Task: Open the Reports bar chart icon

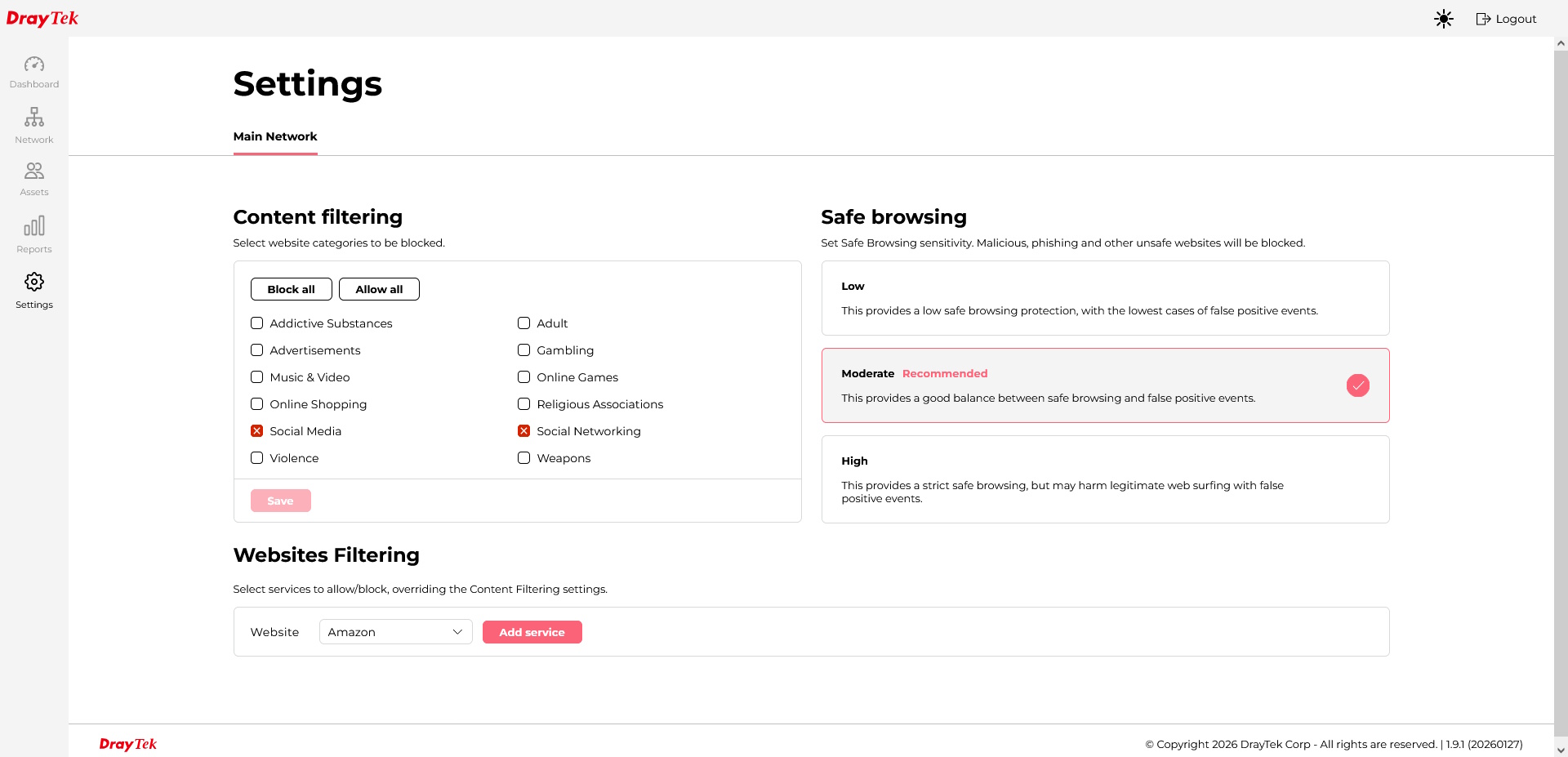Action: point(34,225)
